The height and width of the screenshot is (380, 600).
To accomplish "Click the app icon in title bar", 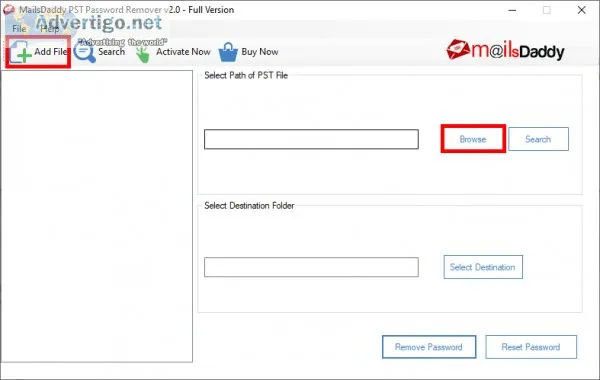I will (9, 10).
